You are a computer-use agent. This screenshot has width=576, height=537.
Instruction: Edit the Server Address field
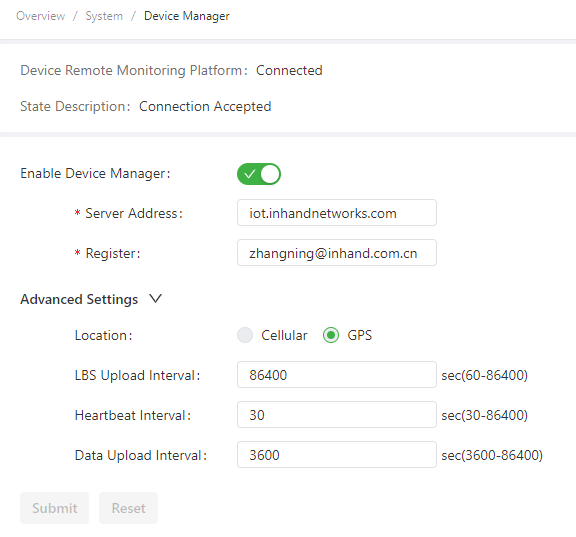tap(337, 213)
